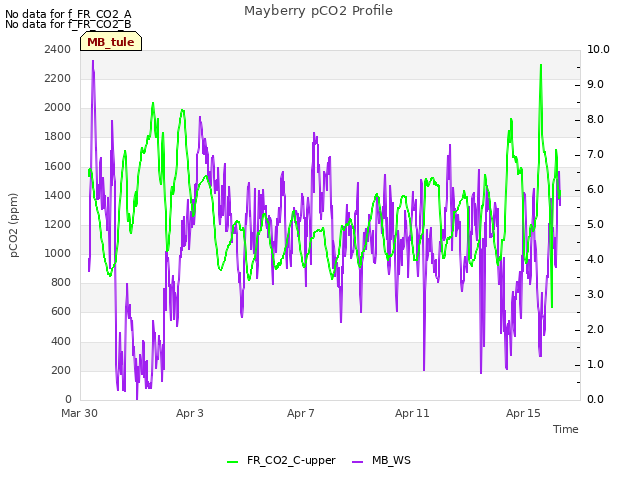Click the 200 left axis value
This screenshot has width=640, height=480.
pyautogui.click(x=61, y=371)
